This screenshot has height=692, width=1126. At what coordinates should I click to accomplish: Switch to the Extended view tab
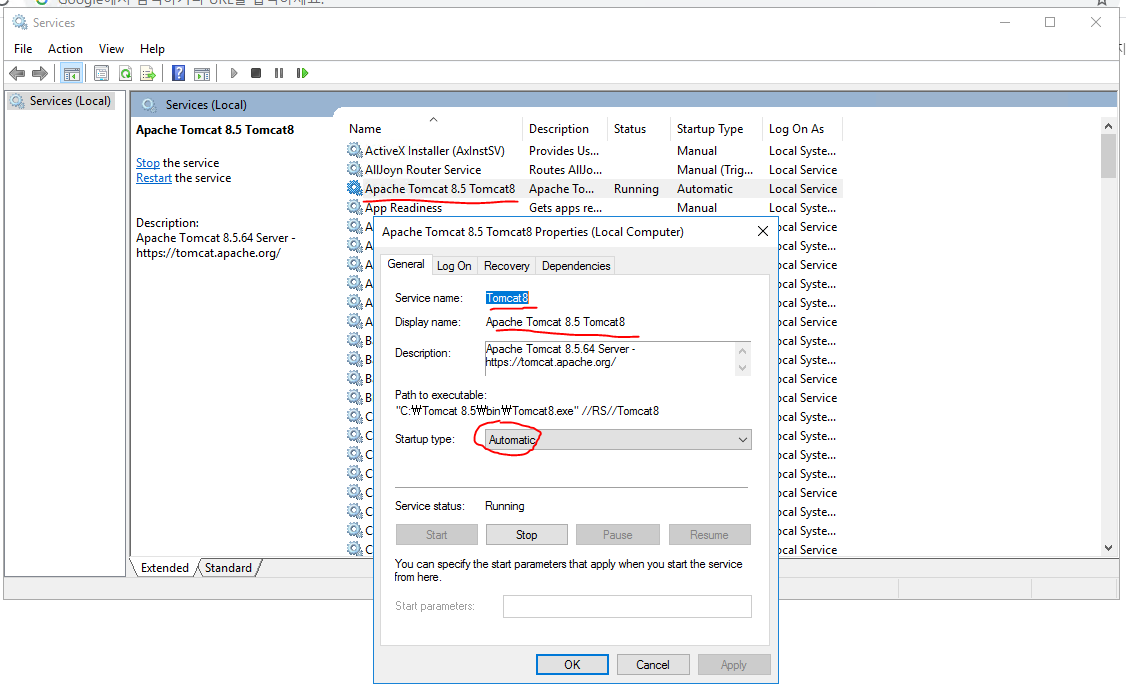point(164,568)
